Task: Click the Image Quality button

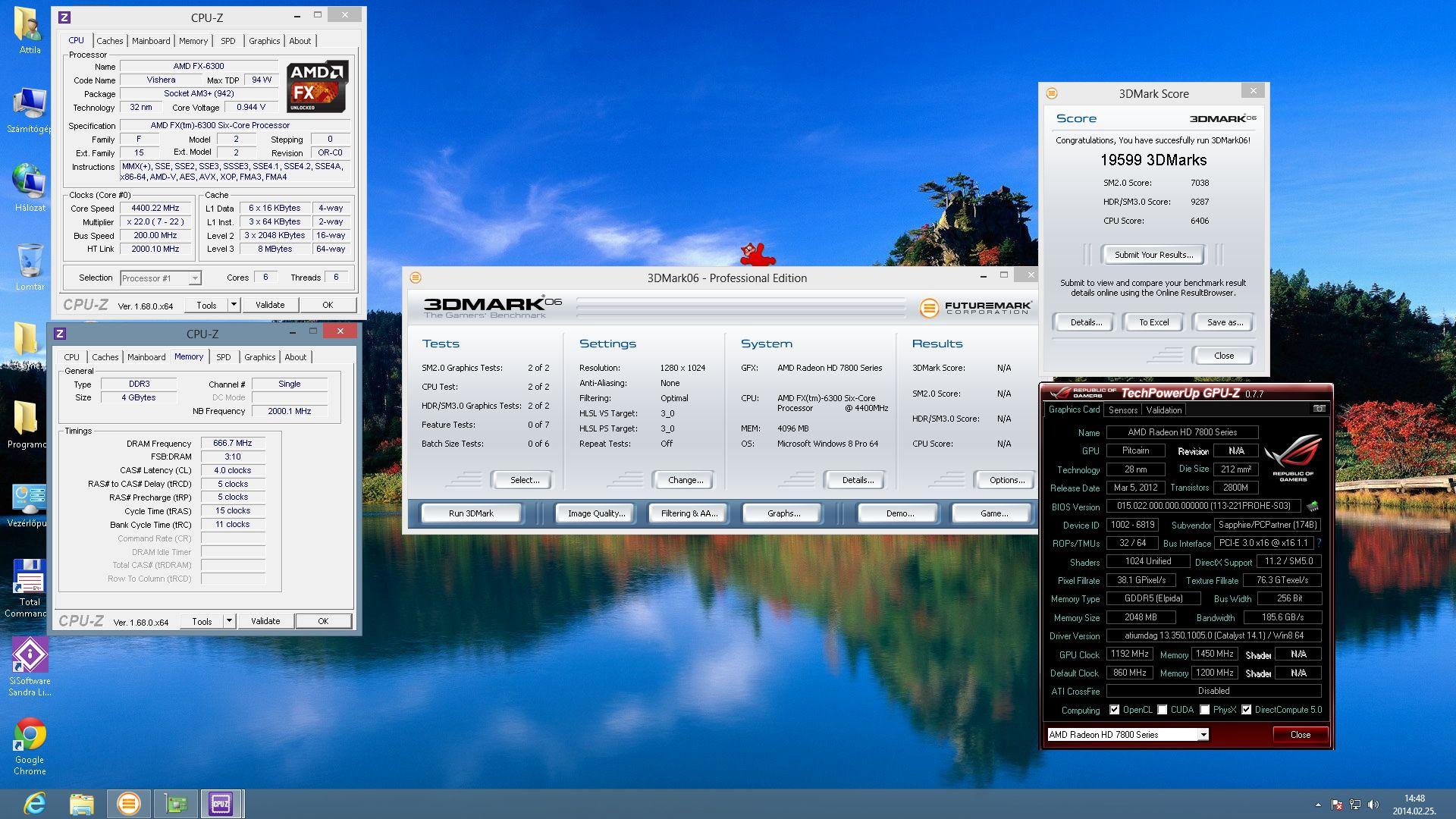Action: tap(597, 513)
